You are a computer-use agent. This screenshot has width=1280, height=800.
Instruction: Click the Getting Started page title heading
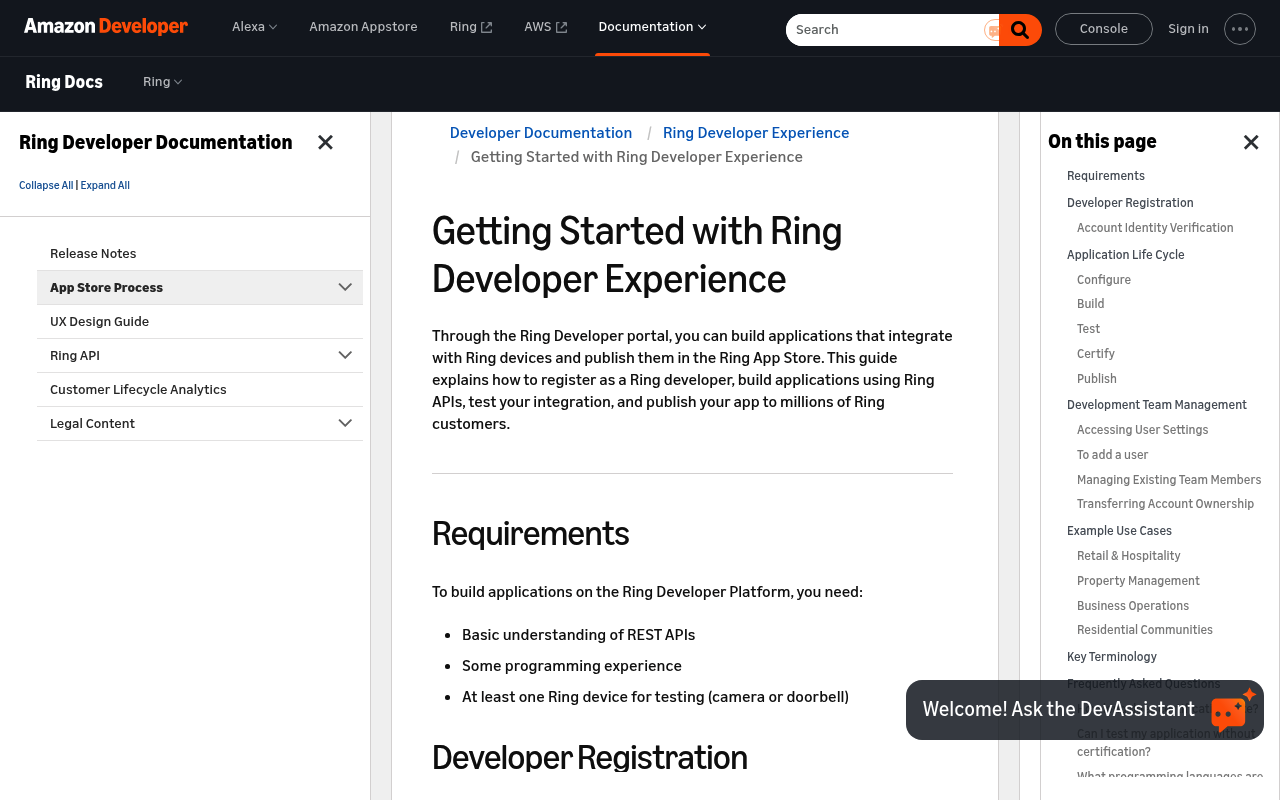click(637, 255)
